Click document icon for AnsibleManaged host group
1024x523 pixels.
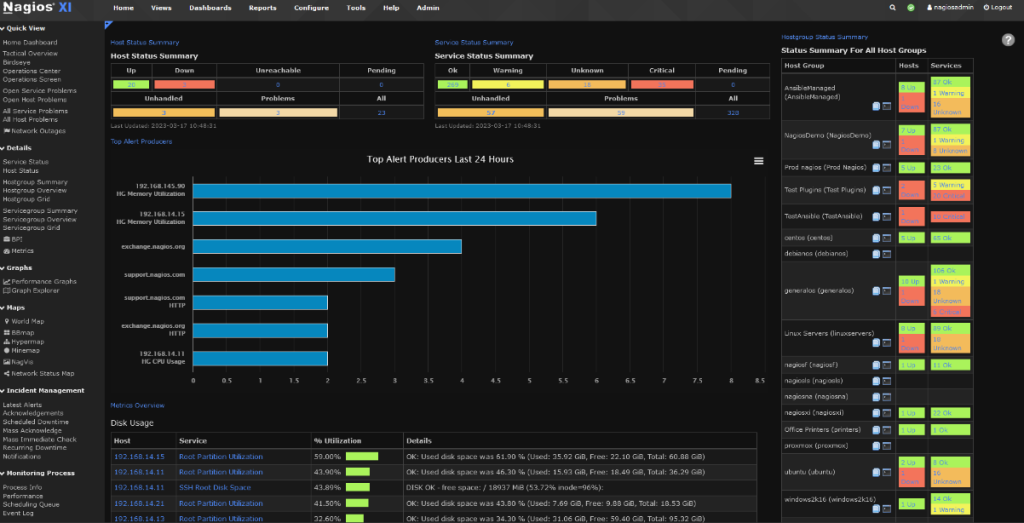pos(876,106)
